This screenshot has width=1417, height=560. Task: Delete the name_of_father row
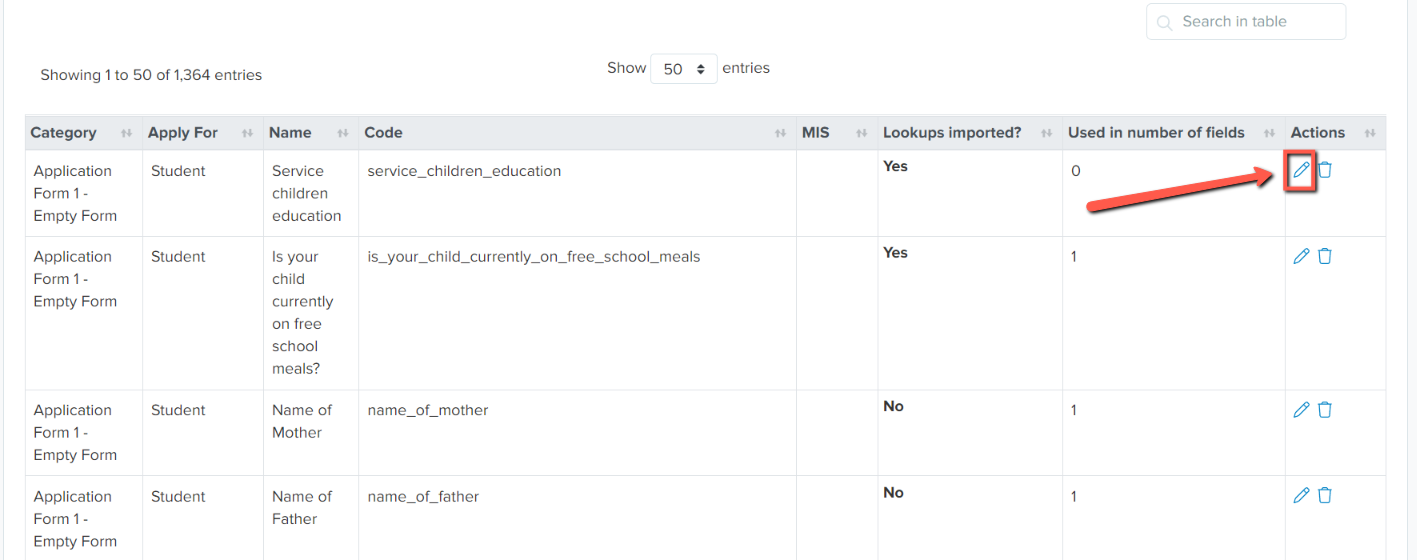tap(1324, 495)
